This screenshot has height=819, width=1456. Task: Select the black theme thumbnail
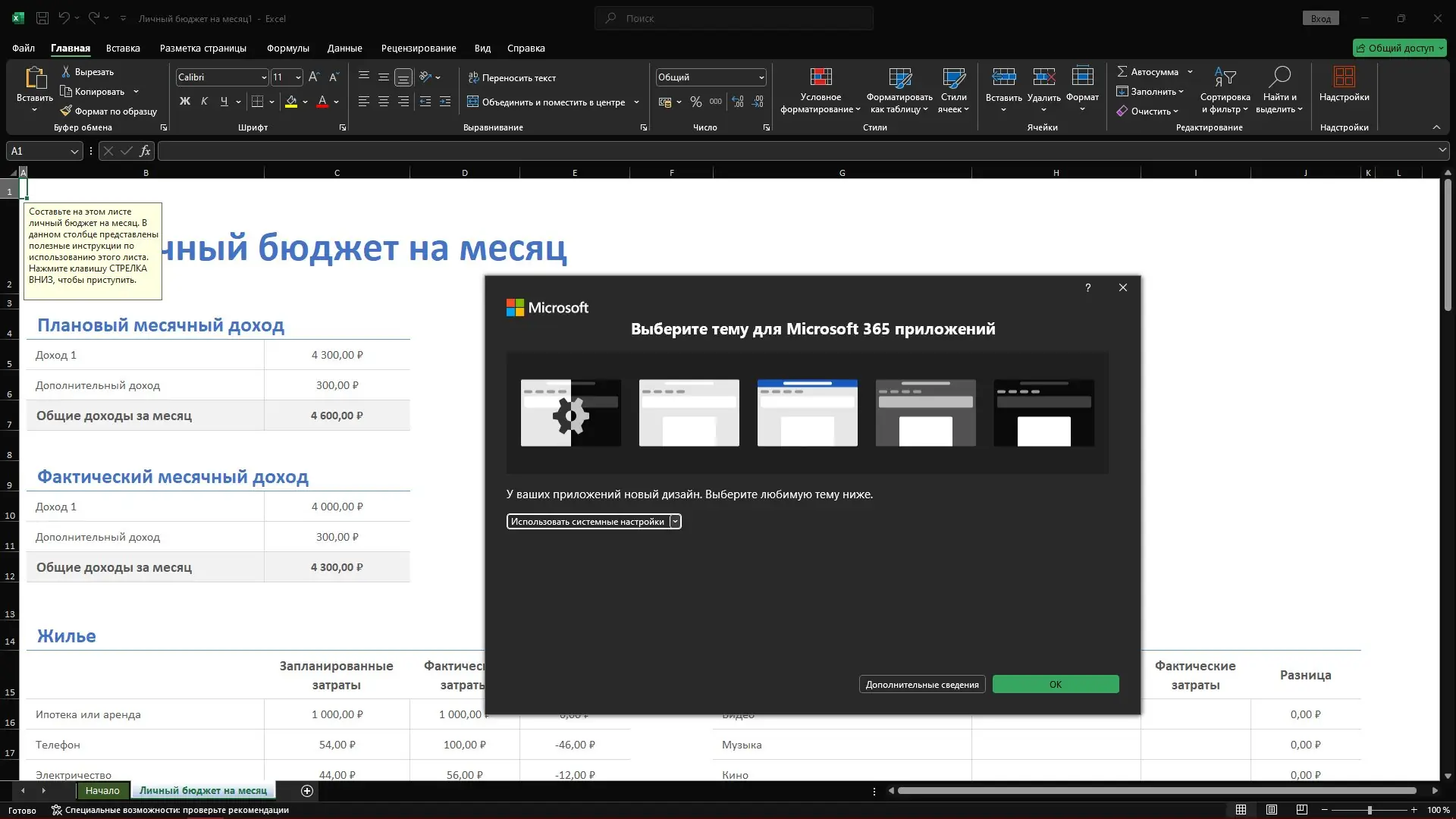tap(1043, 413)
